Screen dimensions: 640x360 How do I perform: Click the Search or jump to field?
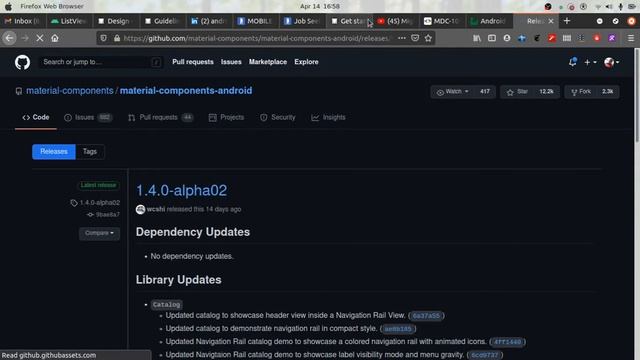pyautogui.click(x=101, y=62)
